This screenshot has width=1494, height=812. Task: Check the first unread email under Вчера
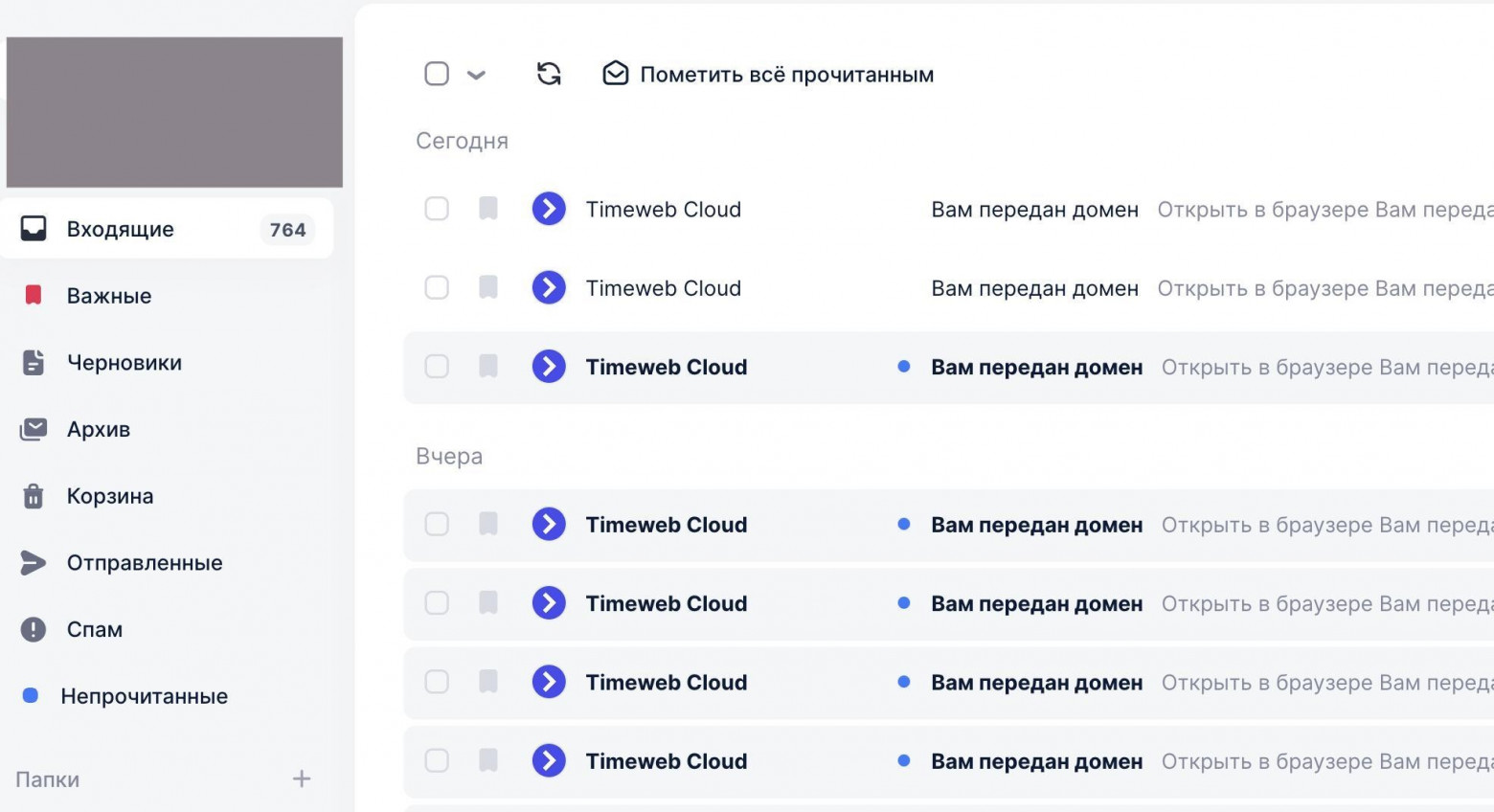click(x=437, y=524)
